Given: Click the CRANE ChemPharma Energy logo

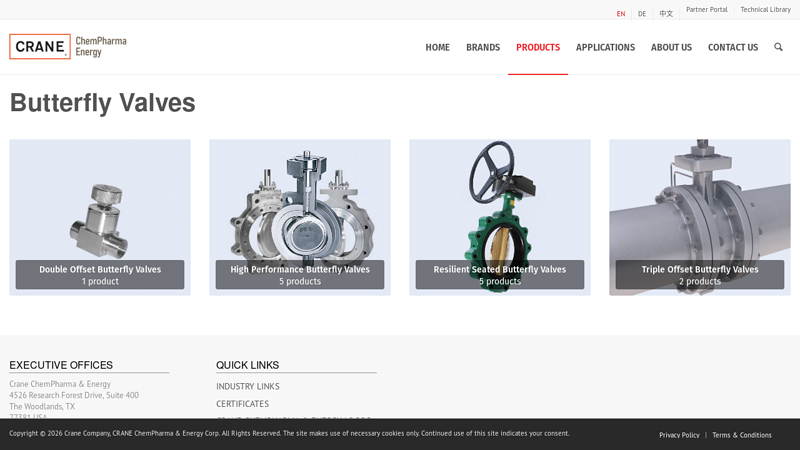Looking at the screenshot, I should point(68,46).
